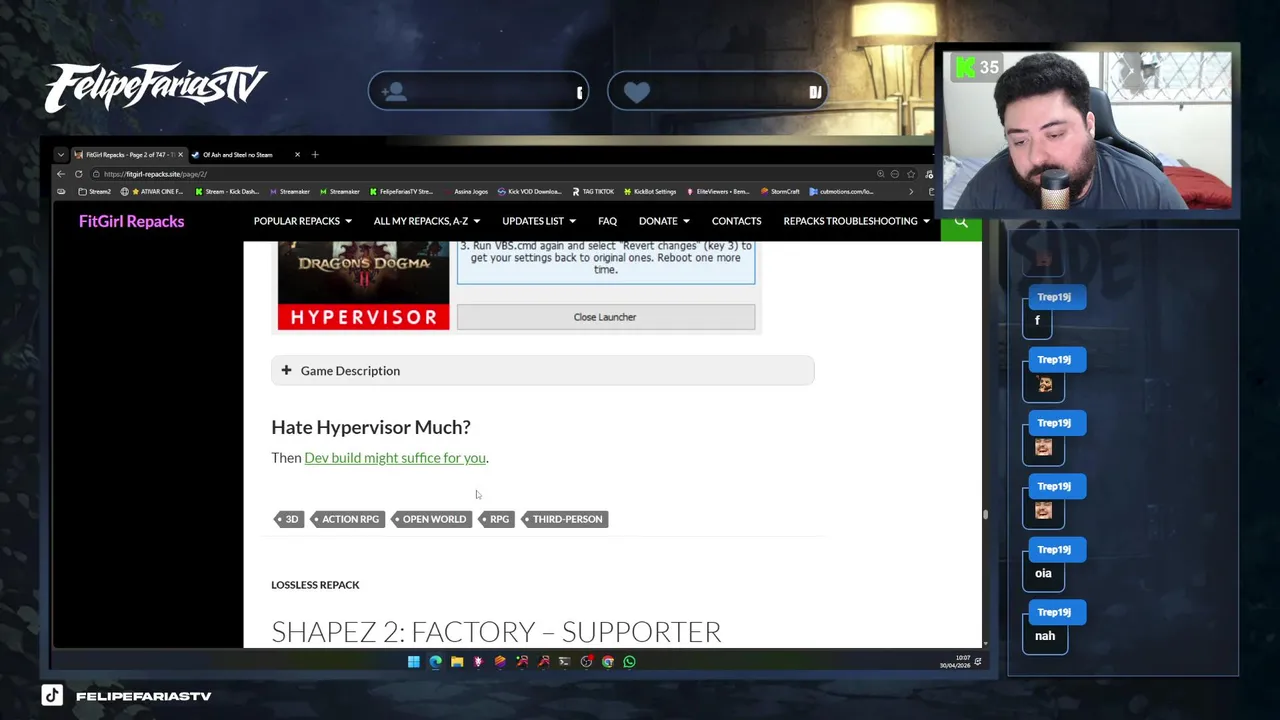
Task: Click the THIRD-PERSON tag
Action: tap(565, 519)
